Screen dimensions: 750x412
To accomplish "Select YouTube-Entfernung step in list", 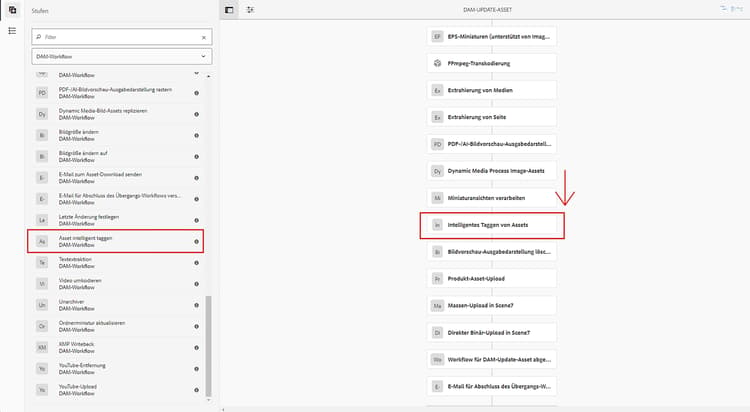I will tap(116, 368).
